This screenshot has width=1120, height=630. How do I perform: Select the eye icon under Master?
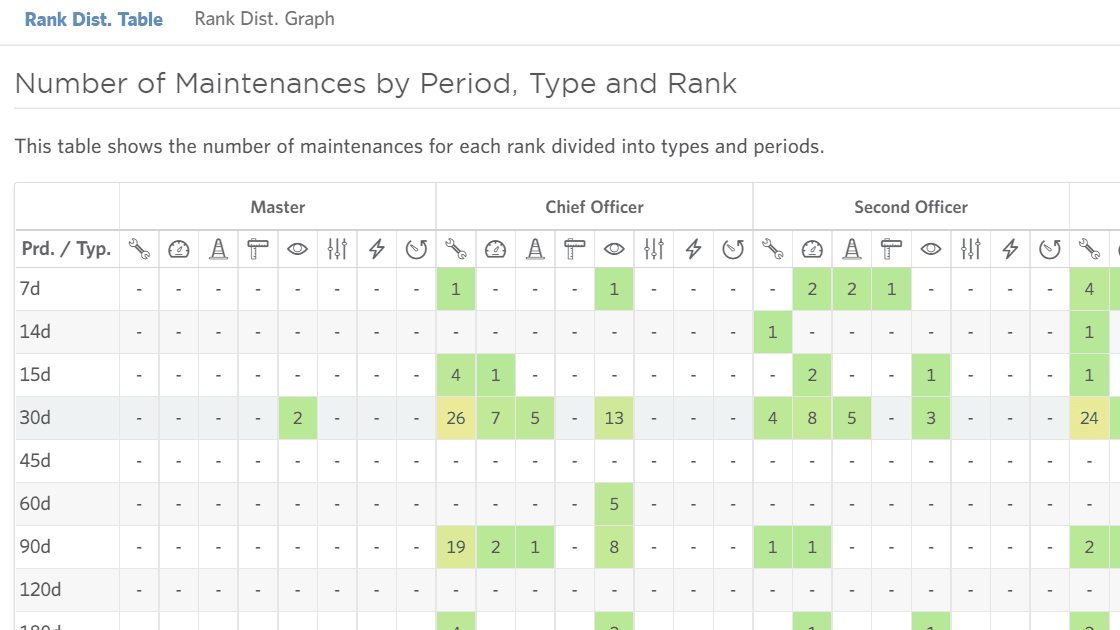[x=297, y=249]
